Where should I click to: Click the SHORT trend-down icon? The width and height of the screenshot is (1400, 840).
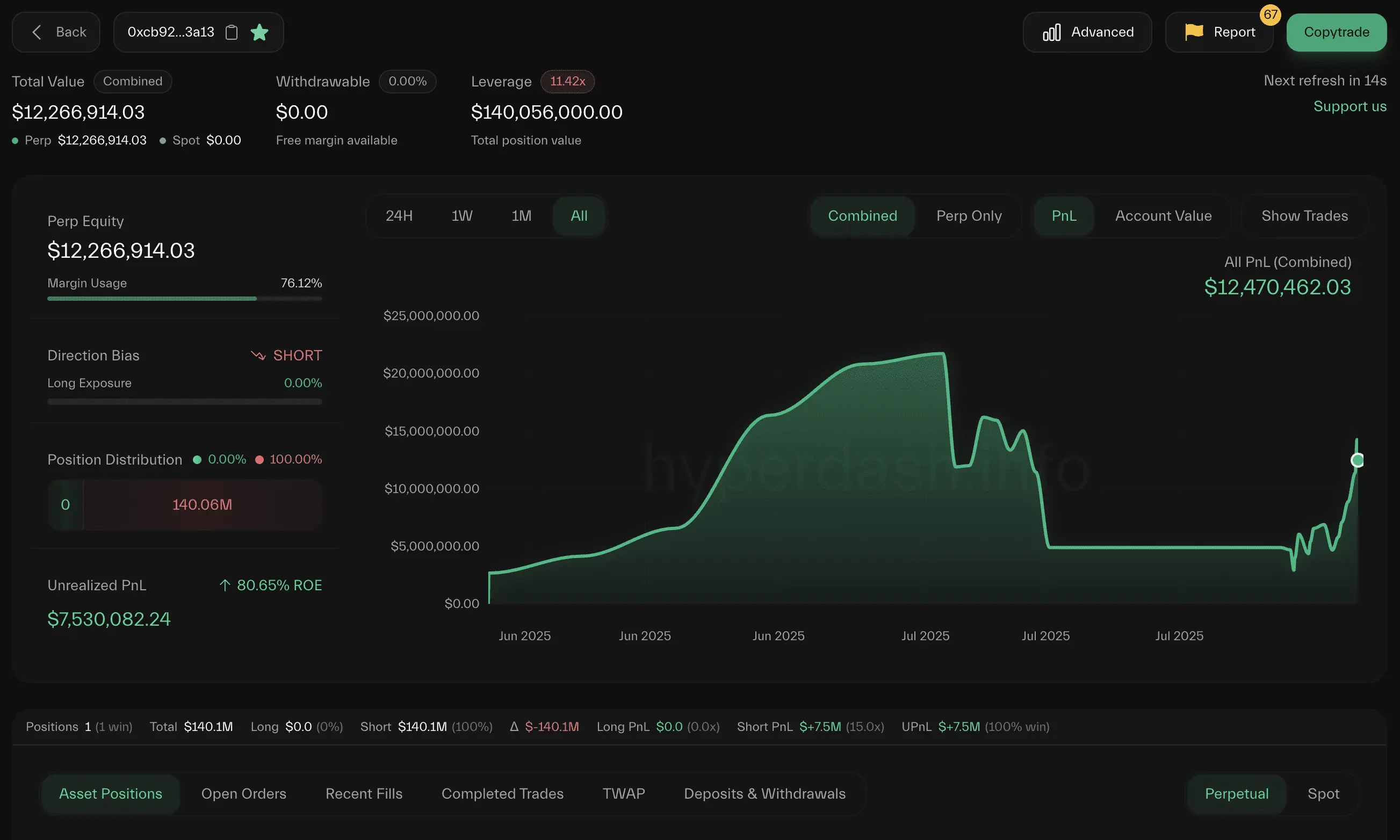click(258, 356)
